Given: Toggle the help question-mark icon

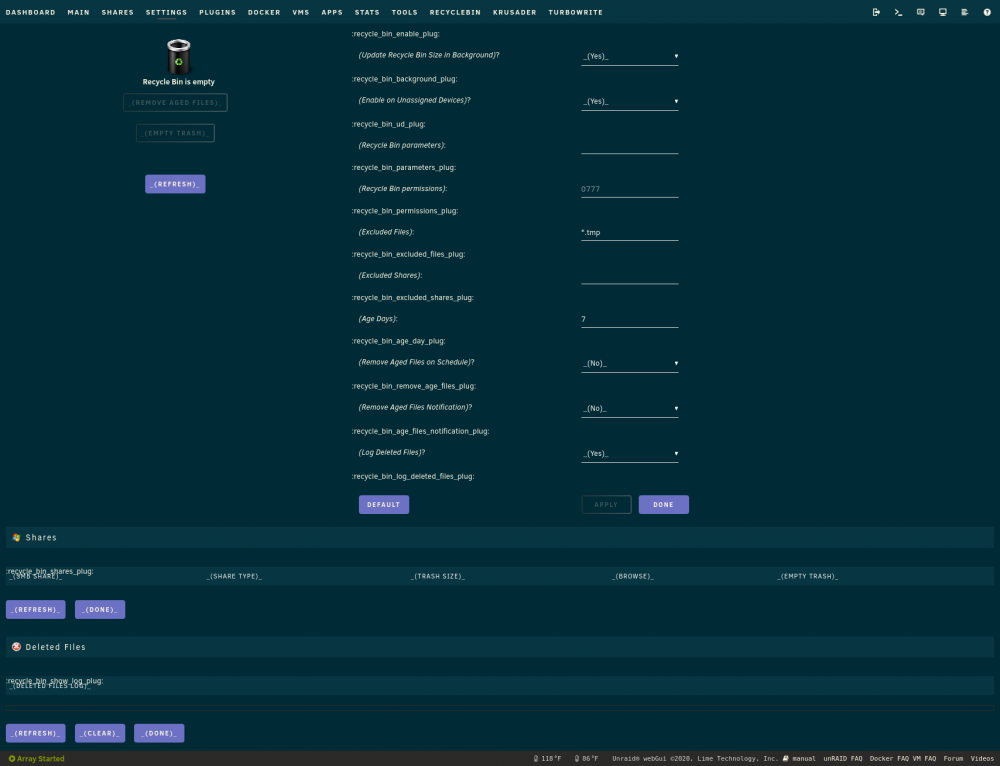Looking at the screenshot, I should 987,12.
